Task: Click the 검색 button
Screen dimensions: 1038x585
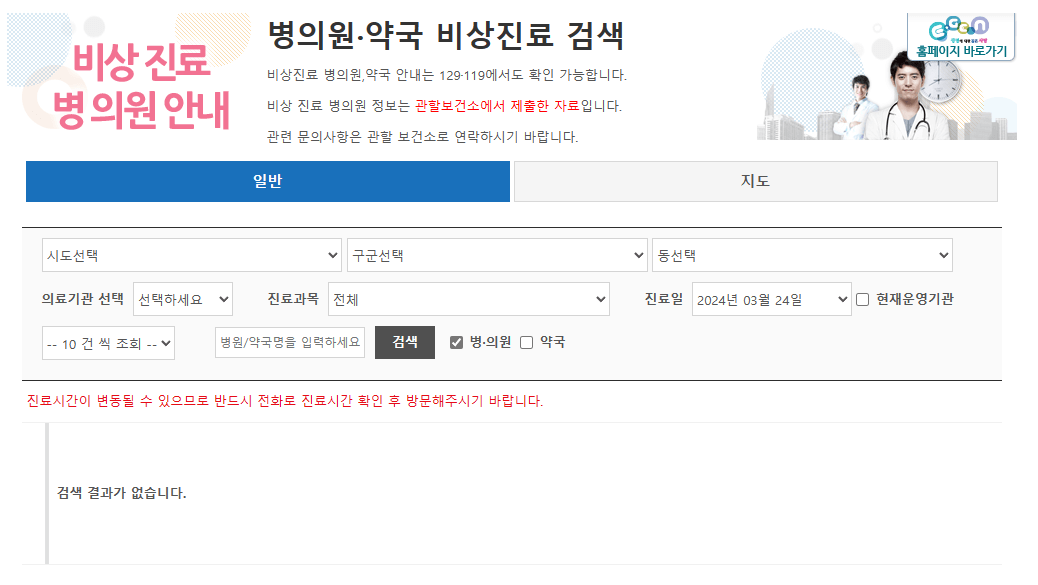Action: click(x=405, y=342)
